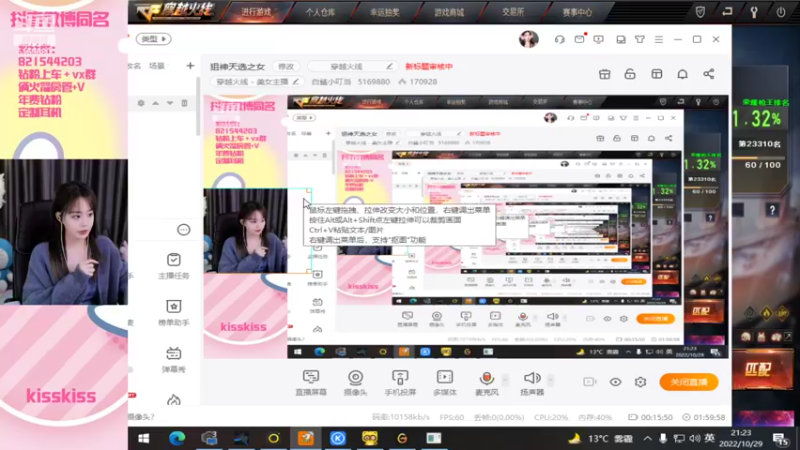Viewport: 800px width, 450px height.
Task: Open the blue K app on the taskbar
Action: 337,438
